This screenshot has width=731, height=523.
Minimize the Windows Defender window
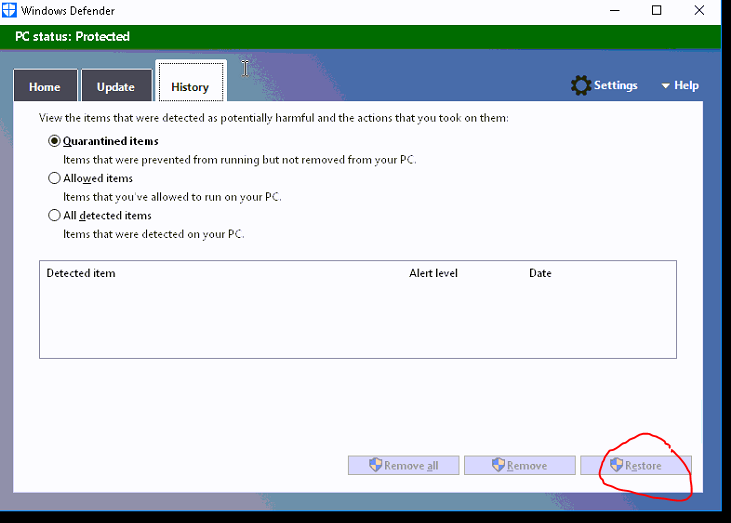point(615,10)
